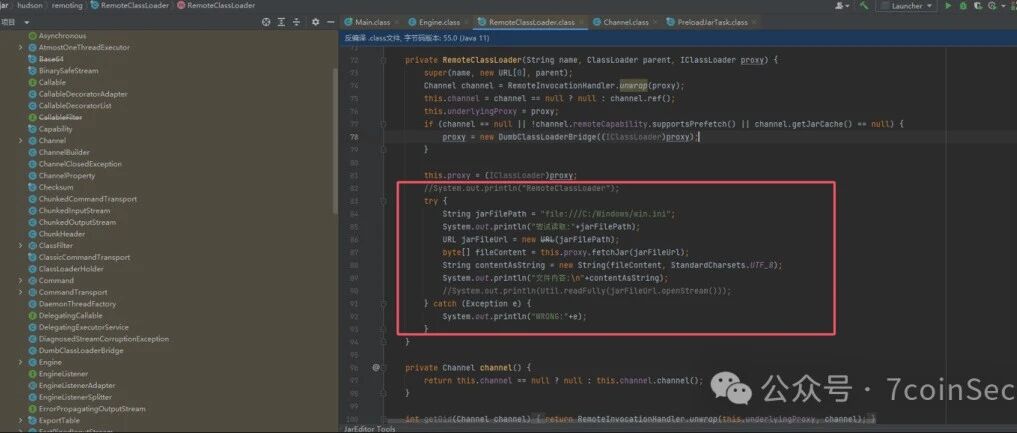
Task: Switch to the PreloadJarTask.class tab
Action: 707,22
